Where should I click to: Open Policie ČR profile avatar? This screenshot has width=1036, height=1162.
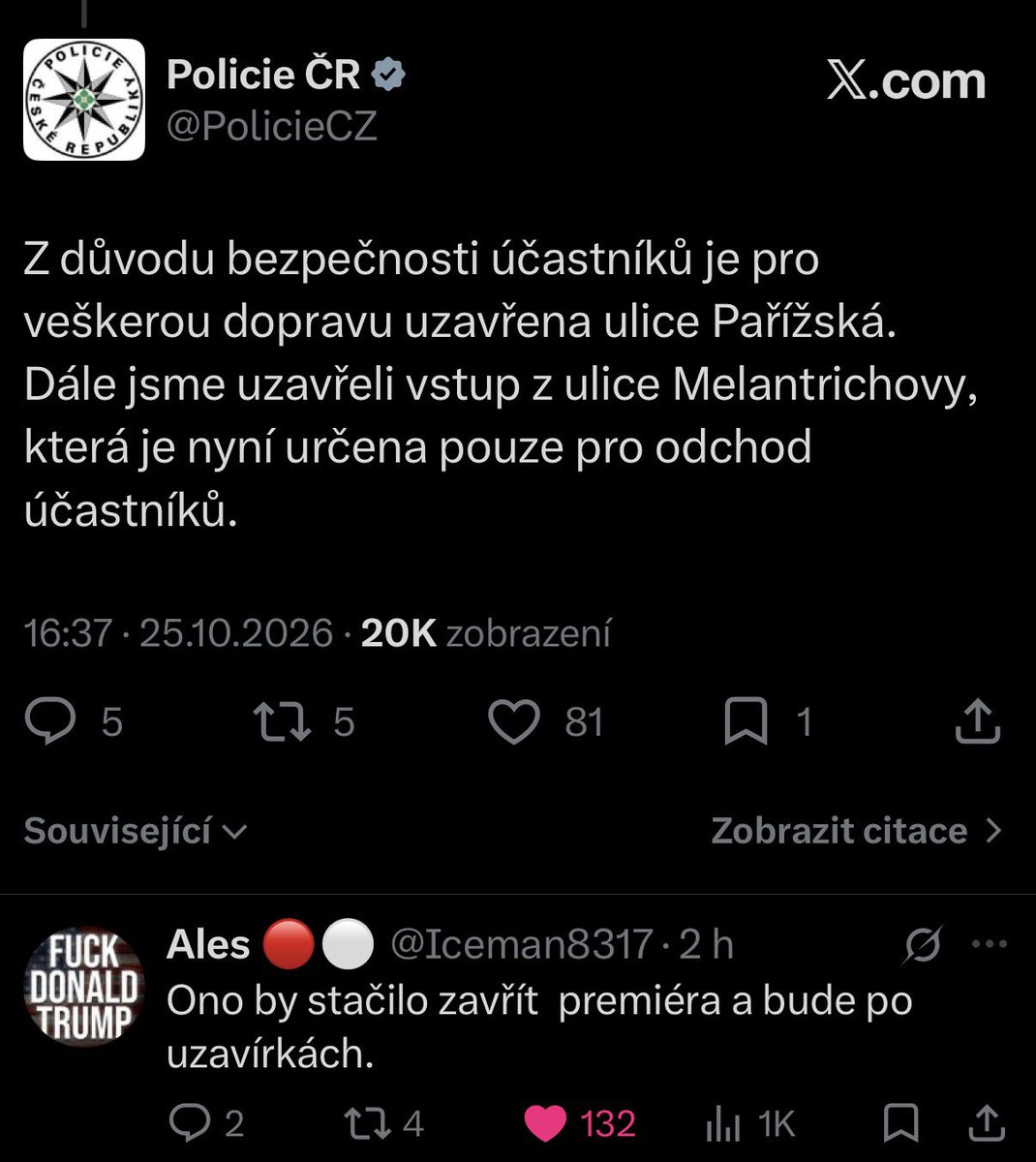(x=84, y=100)
